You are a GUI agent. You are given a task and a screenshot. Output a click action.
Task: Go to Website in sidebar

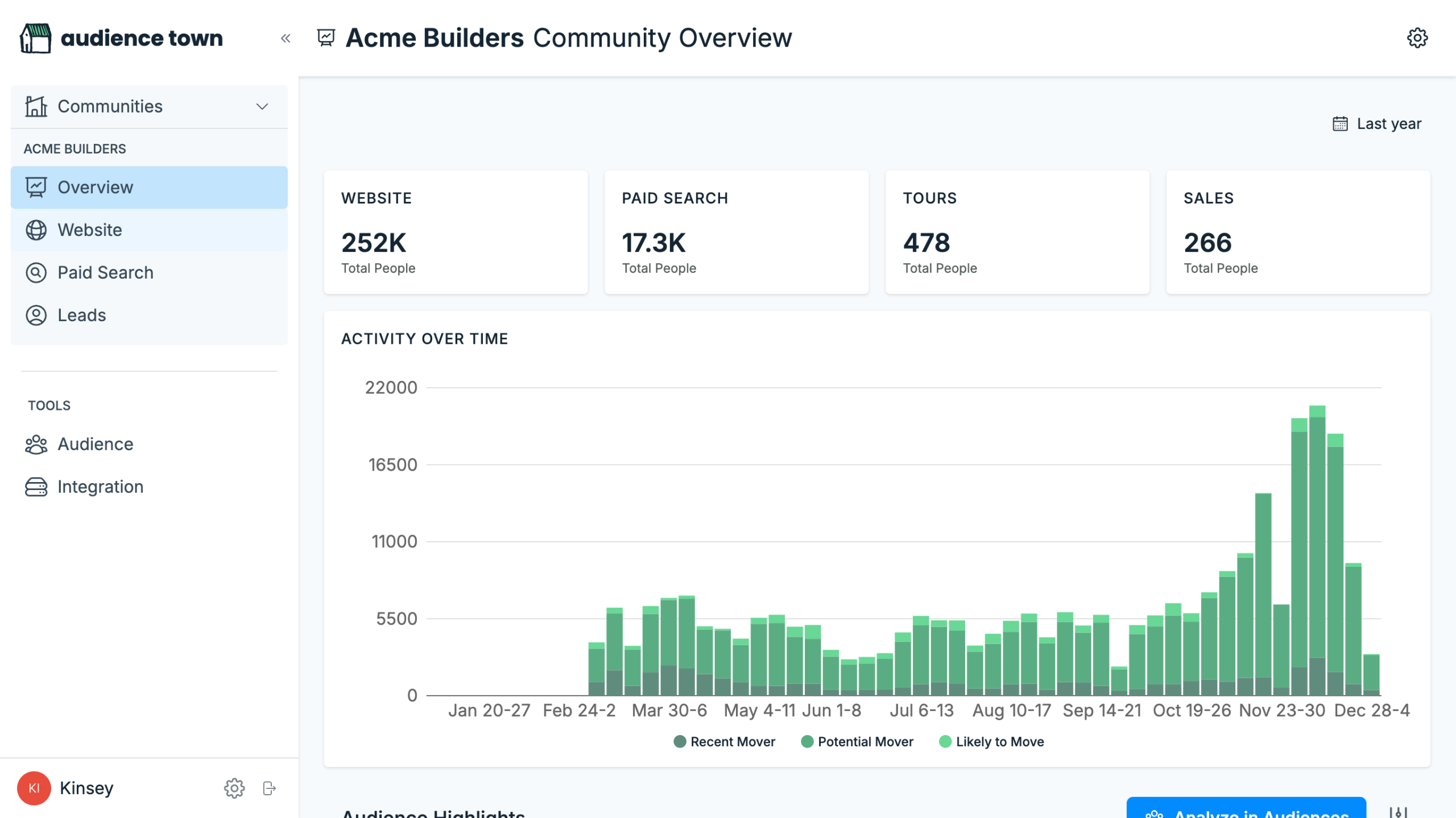click(x=90, y=230)
